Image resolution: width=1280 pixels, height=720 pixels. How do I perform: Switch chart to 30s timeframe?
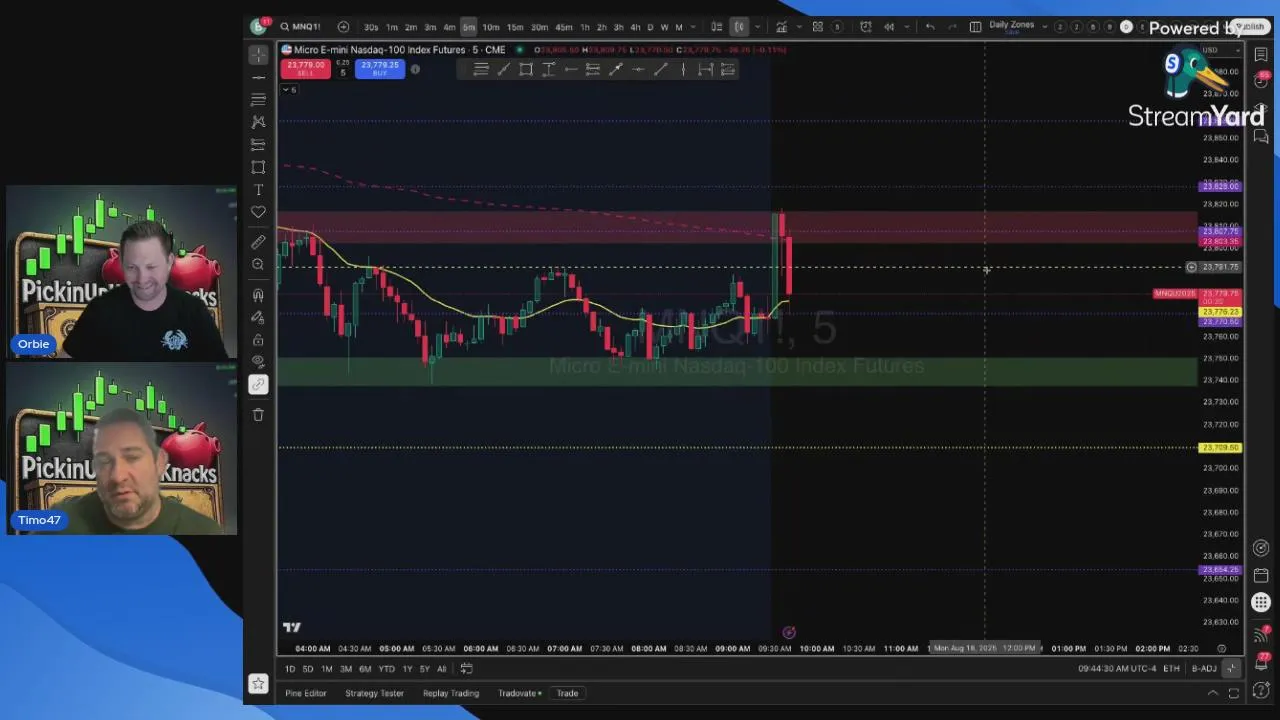click(371, 27)
